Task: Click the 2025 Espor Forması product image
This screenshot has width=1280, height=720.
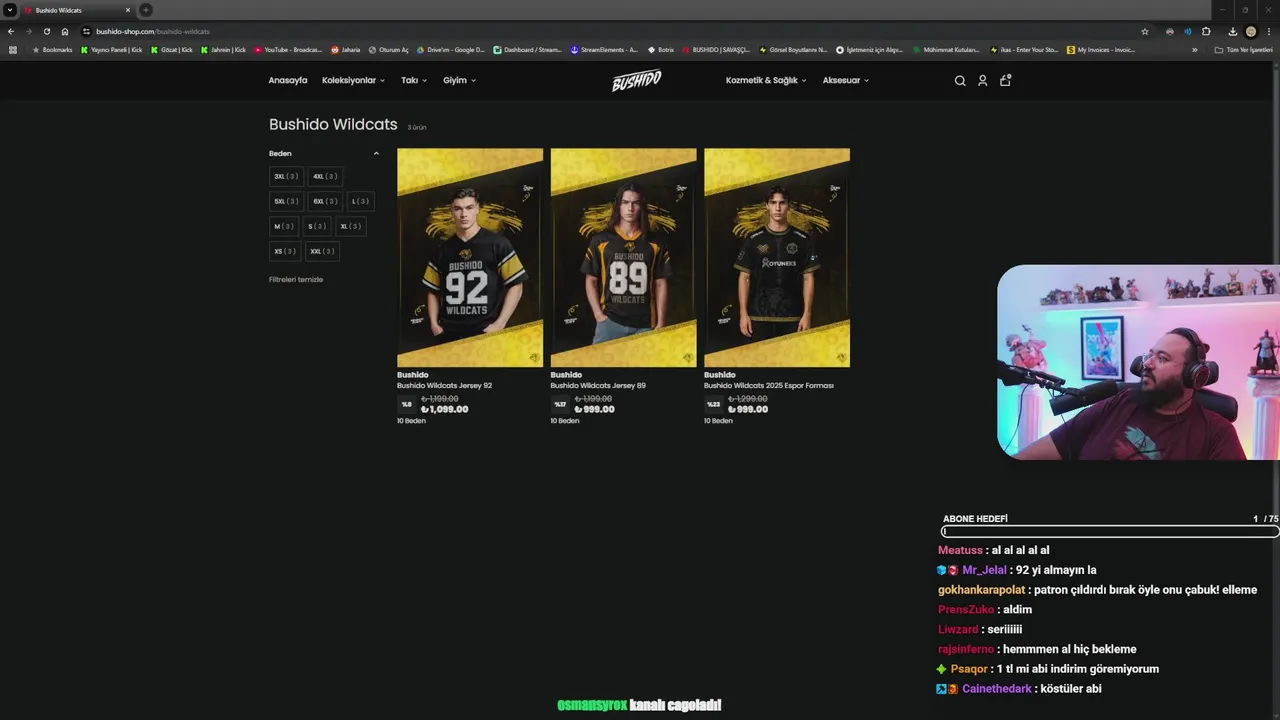Action: (777, 258)
